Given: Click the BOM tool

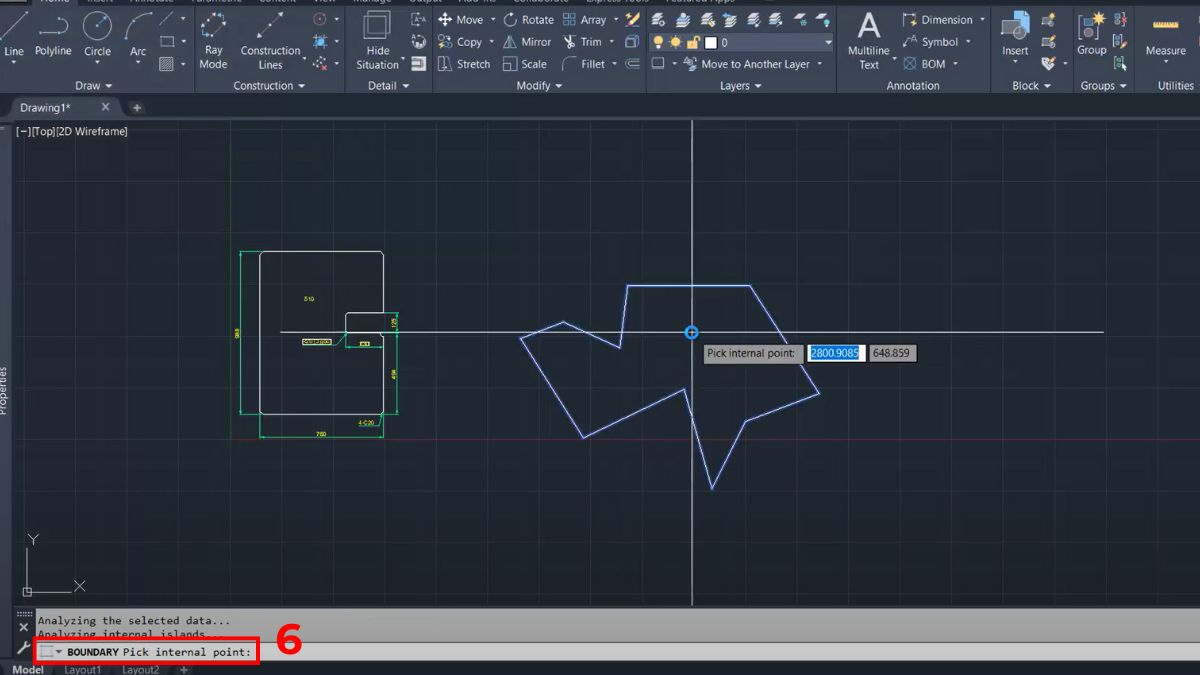Looking at the screenshot, I should (x=924, y=64).
